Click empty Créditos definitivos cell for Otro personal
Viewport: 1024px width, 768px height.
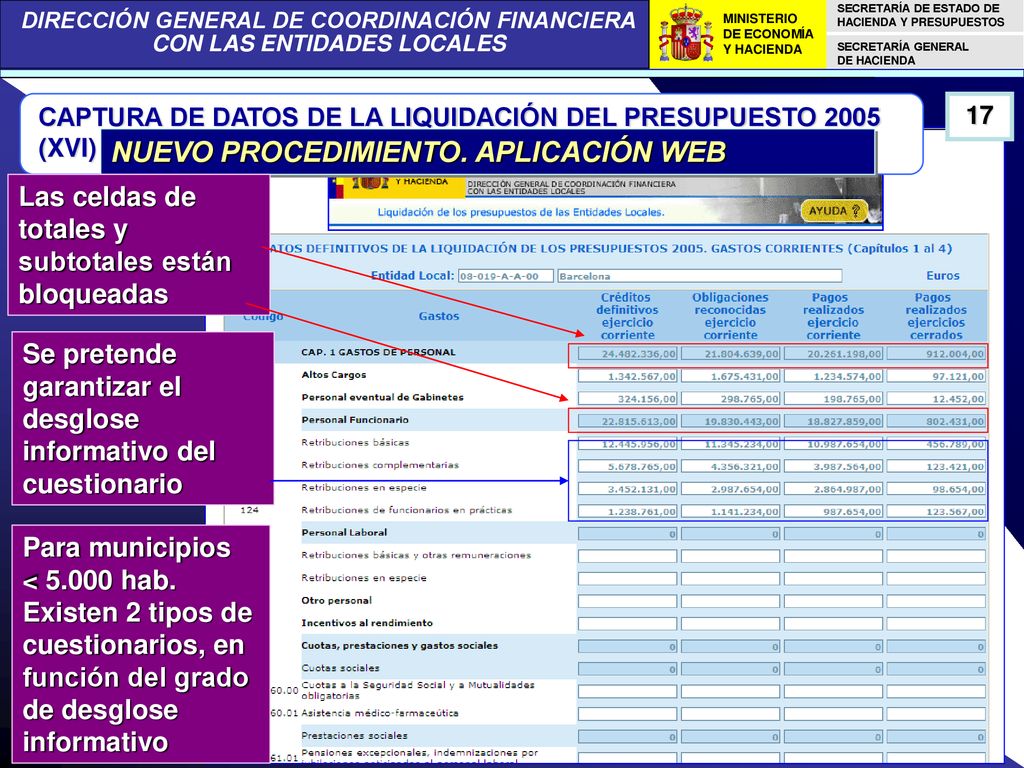click(x=628, y=601)
